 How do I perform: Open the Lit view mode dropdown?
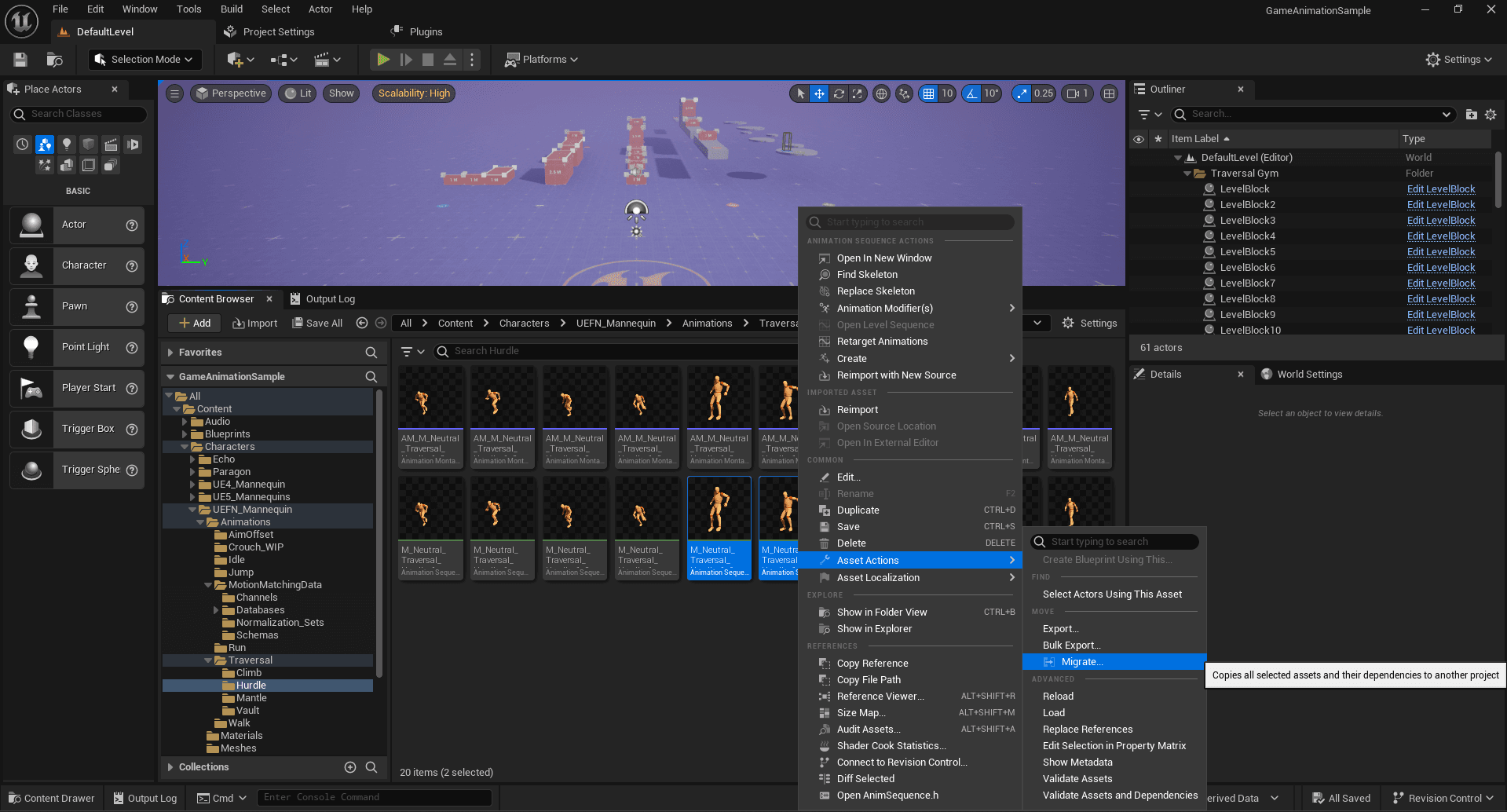point(298,93)
